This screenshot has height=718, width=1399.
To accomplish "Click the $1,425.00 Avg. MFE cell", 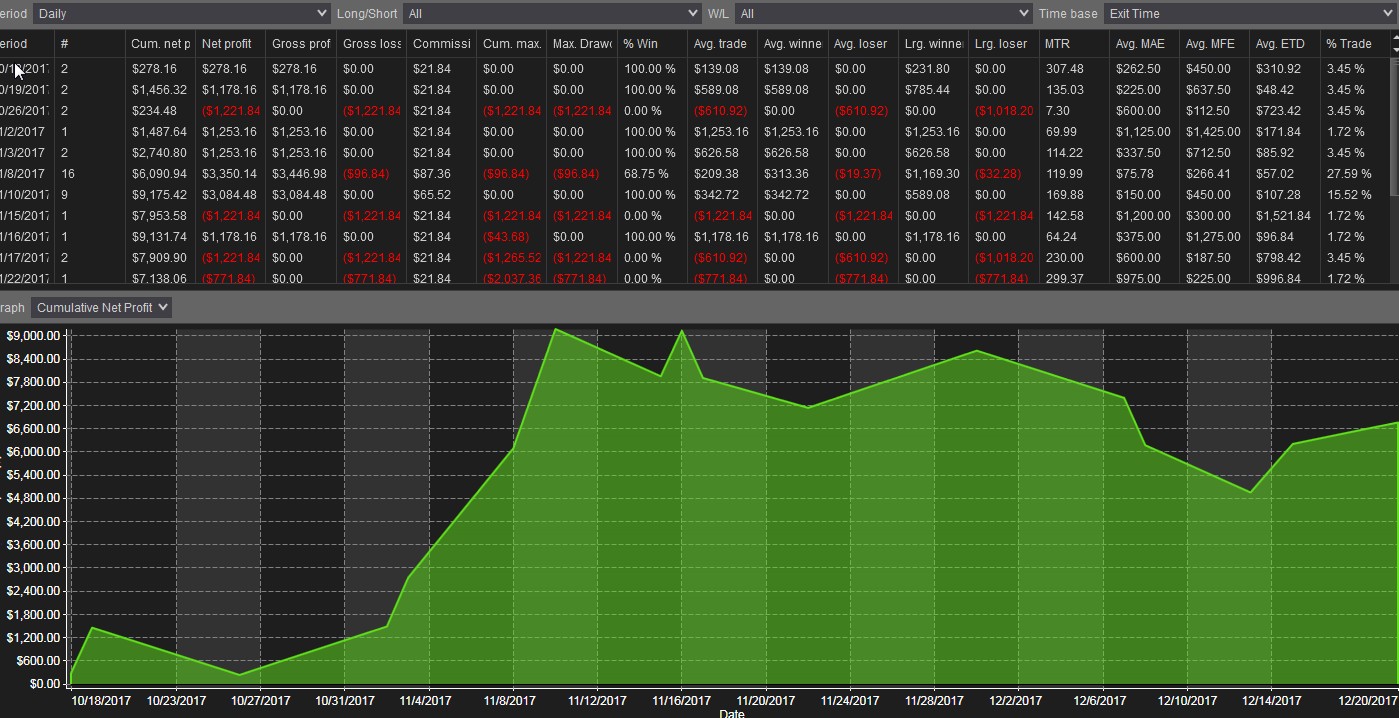I will 1213,132.
